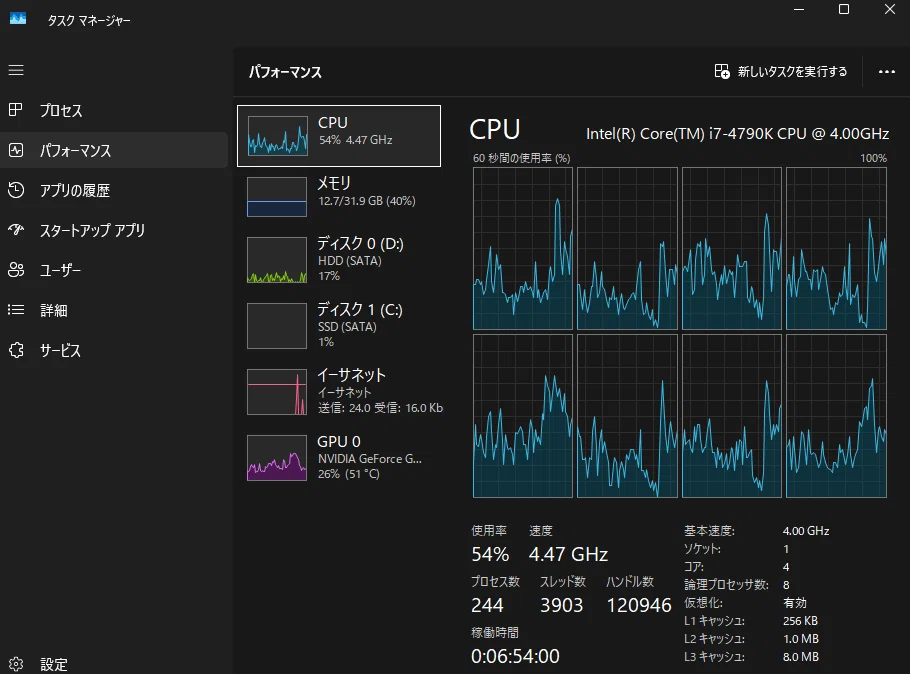Click 新しいタスクを実行する button
Screen dimensions: 910x674
pos(781,71)
